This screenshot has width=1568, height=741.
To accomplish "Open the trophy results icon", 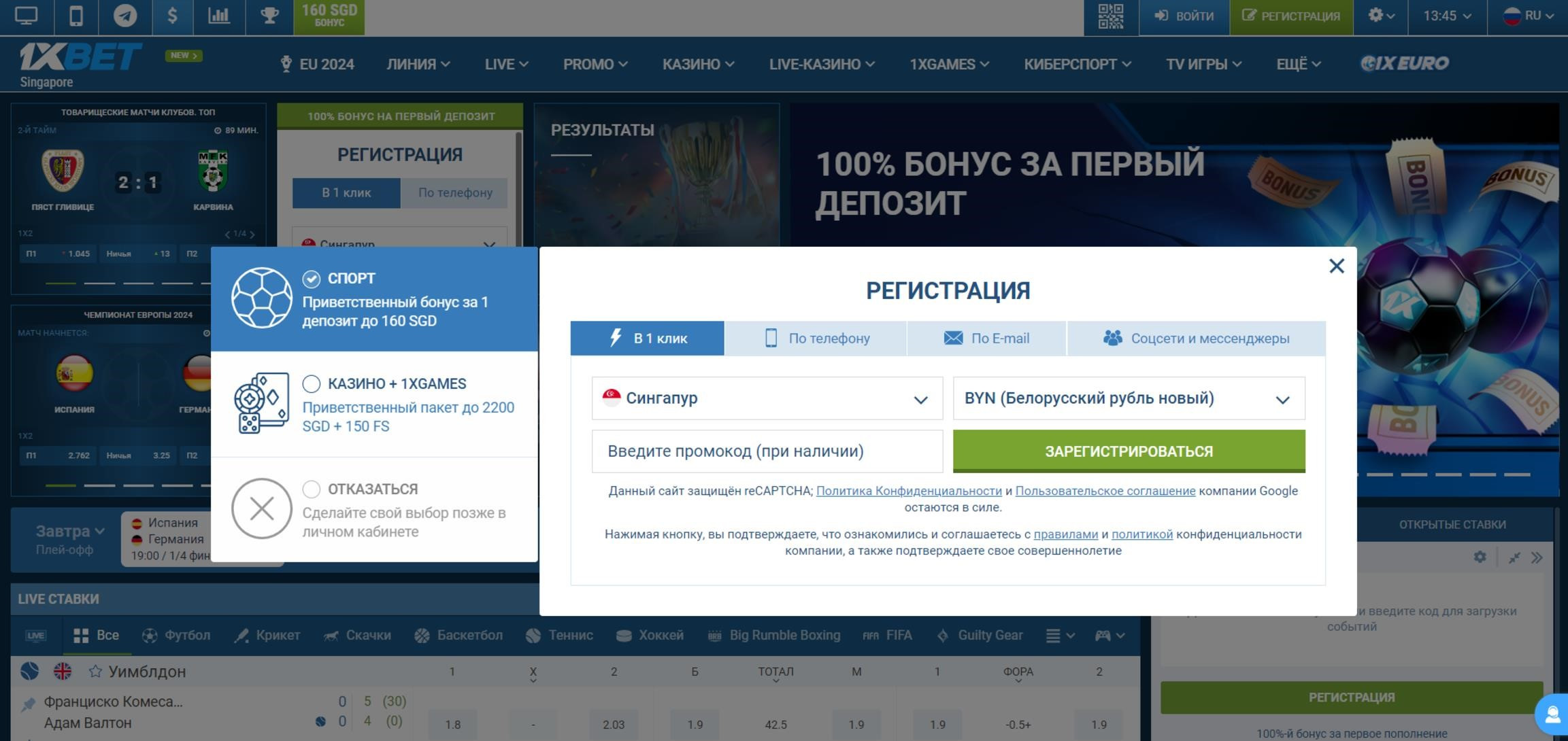I will click(269, 16).
